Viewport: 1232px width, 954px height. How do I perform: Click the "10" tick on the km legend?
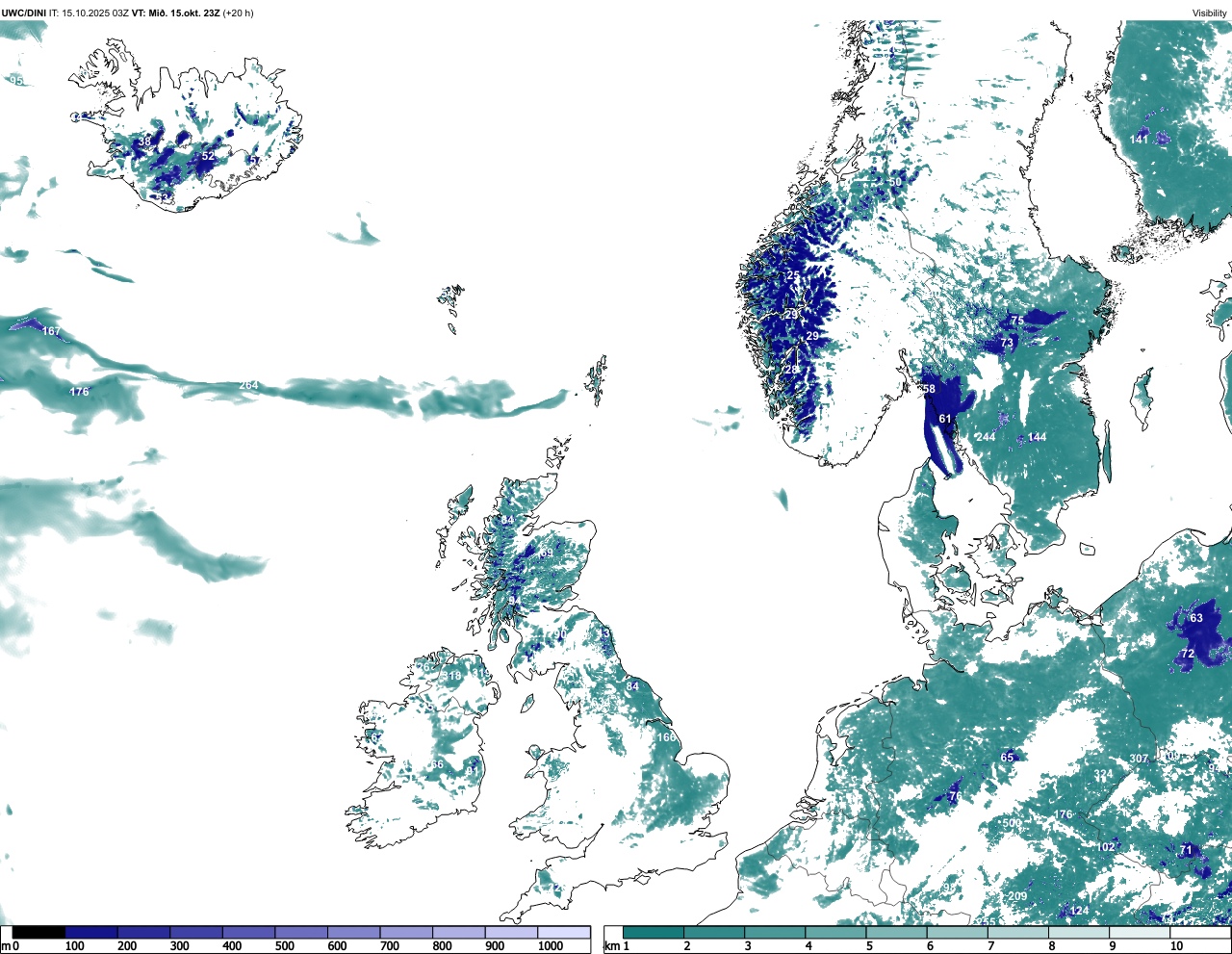pyautogui.click(x=1176, y=946)
